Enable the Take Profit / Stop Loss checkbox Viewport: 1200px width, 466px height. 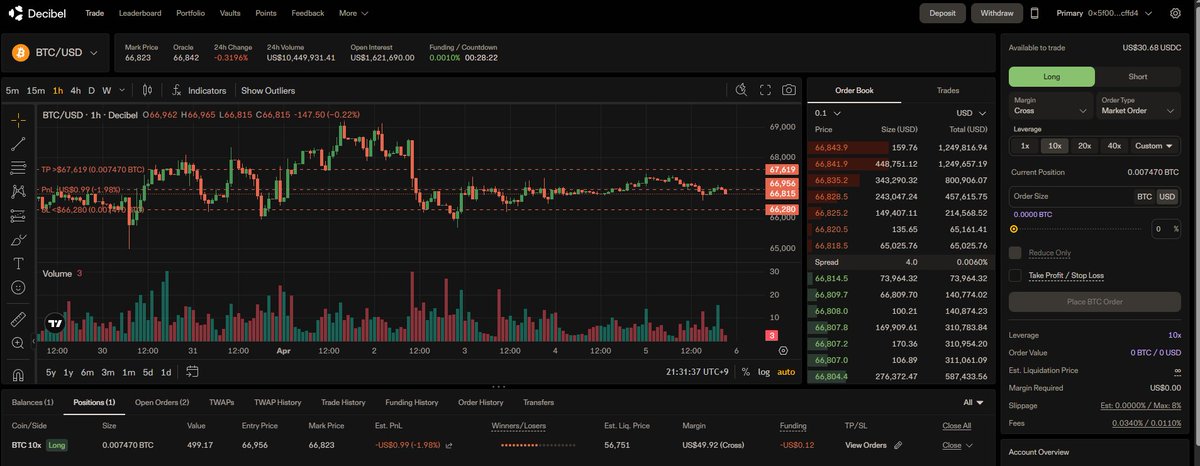click(x=1015, y=275)
